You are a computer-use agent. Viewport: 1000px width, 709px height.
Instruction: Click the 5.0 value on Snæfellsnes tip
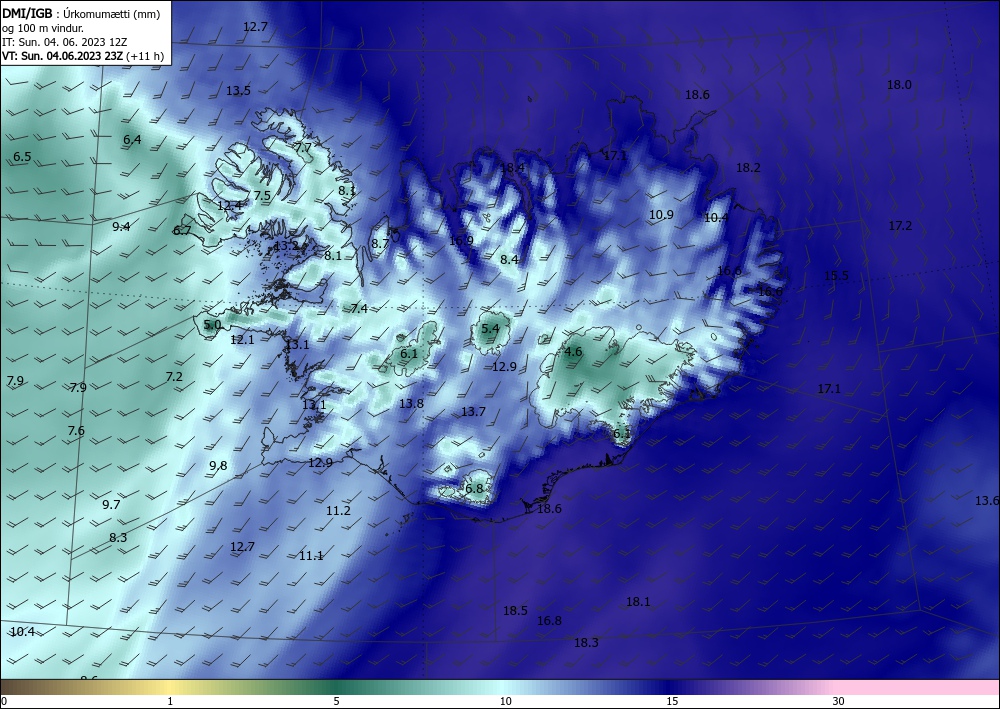pos(212,325)
